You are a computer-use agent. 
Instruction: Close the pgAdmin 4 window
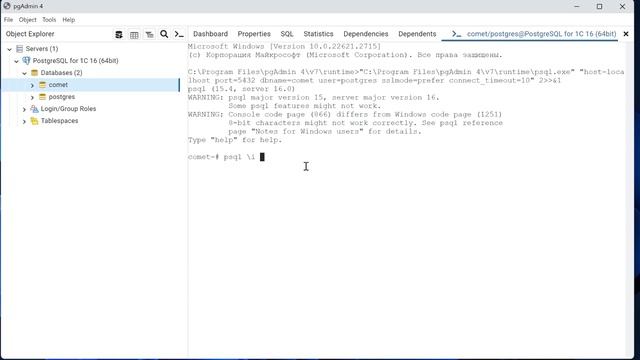point(622,7)
